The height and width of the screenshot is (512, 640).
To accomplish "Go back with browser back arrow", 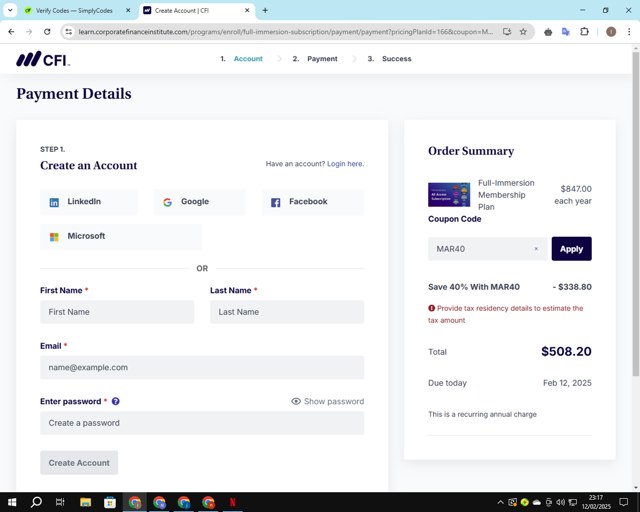I will coord(11,31).
